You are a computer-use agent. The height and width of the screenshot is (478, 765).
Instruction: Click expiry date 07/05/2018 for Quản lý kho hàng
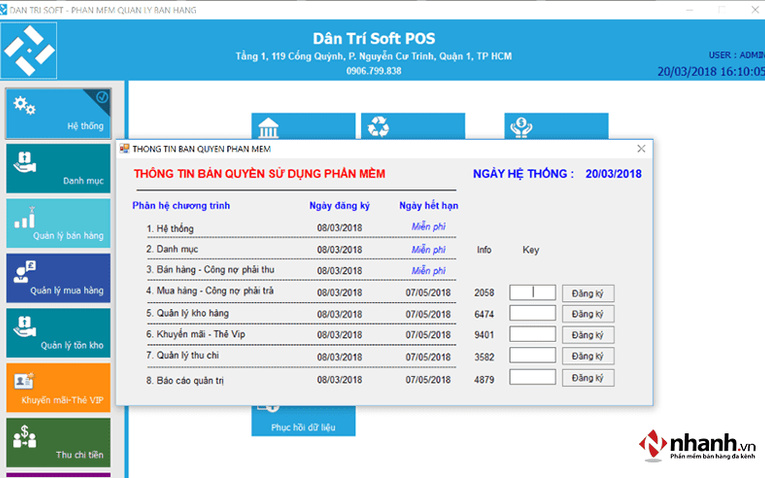pos(428,314)
